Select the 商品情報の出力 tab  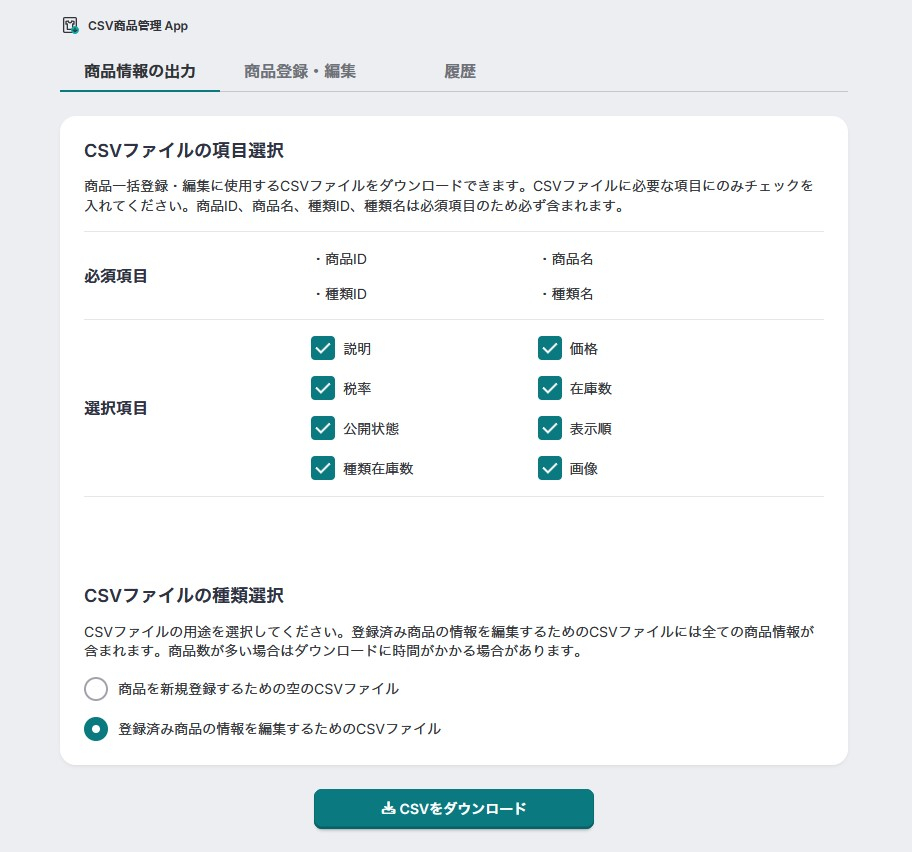(x=140, y=71)
